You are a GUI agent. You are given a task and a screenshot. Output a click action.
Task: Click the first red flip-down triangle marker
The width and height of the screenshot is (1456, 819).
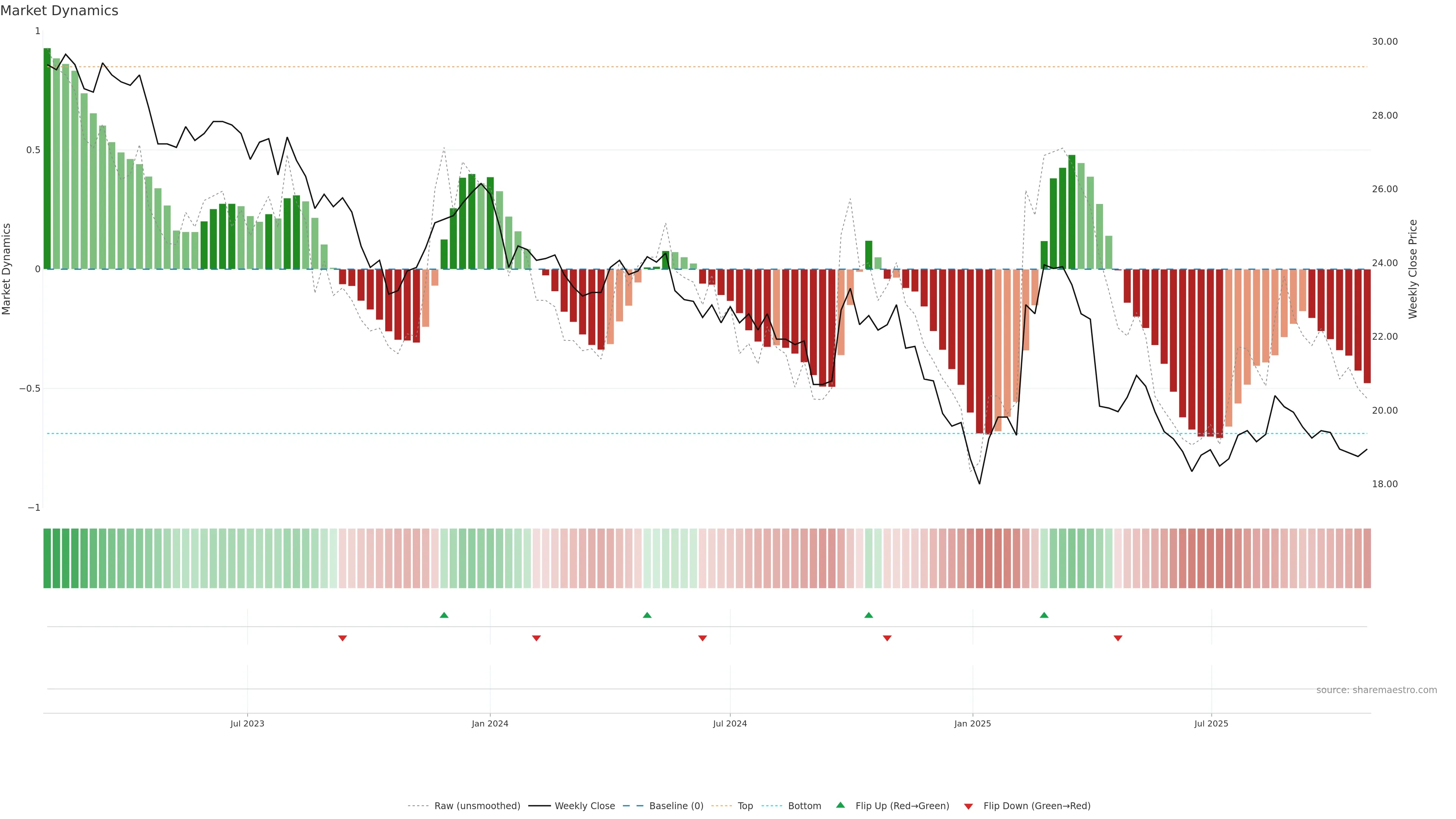(342, 638)
